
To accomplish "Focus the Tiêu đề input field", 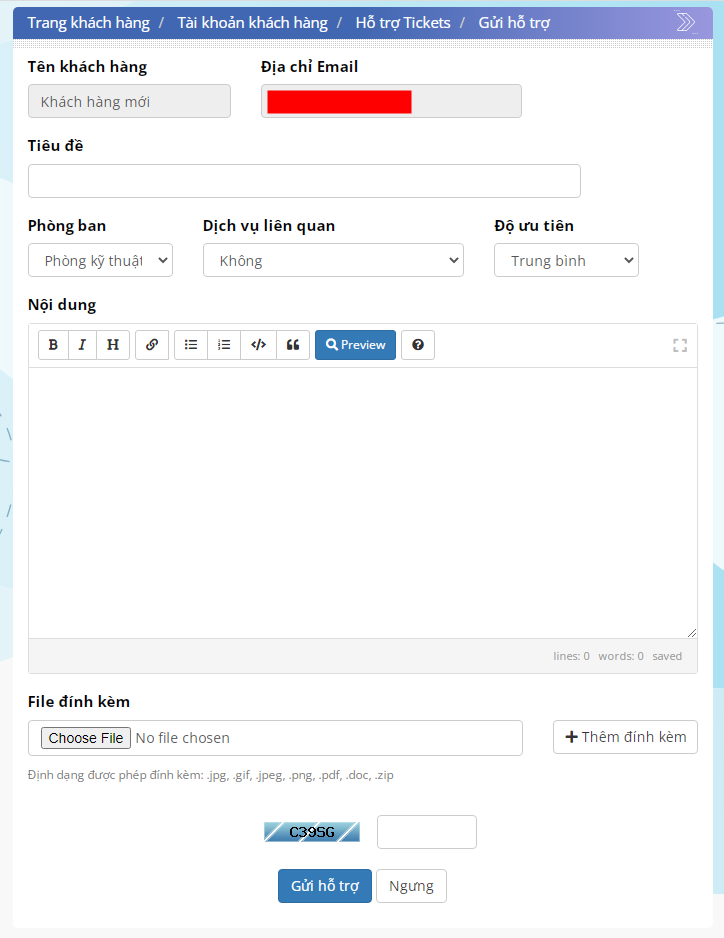I will click(x=304, y=181).
